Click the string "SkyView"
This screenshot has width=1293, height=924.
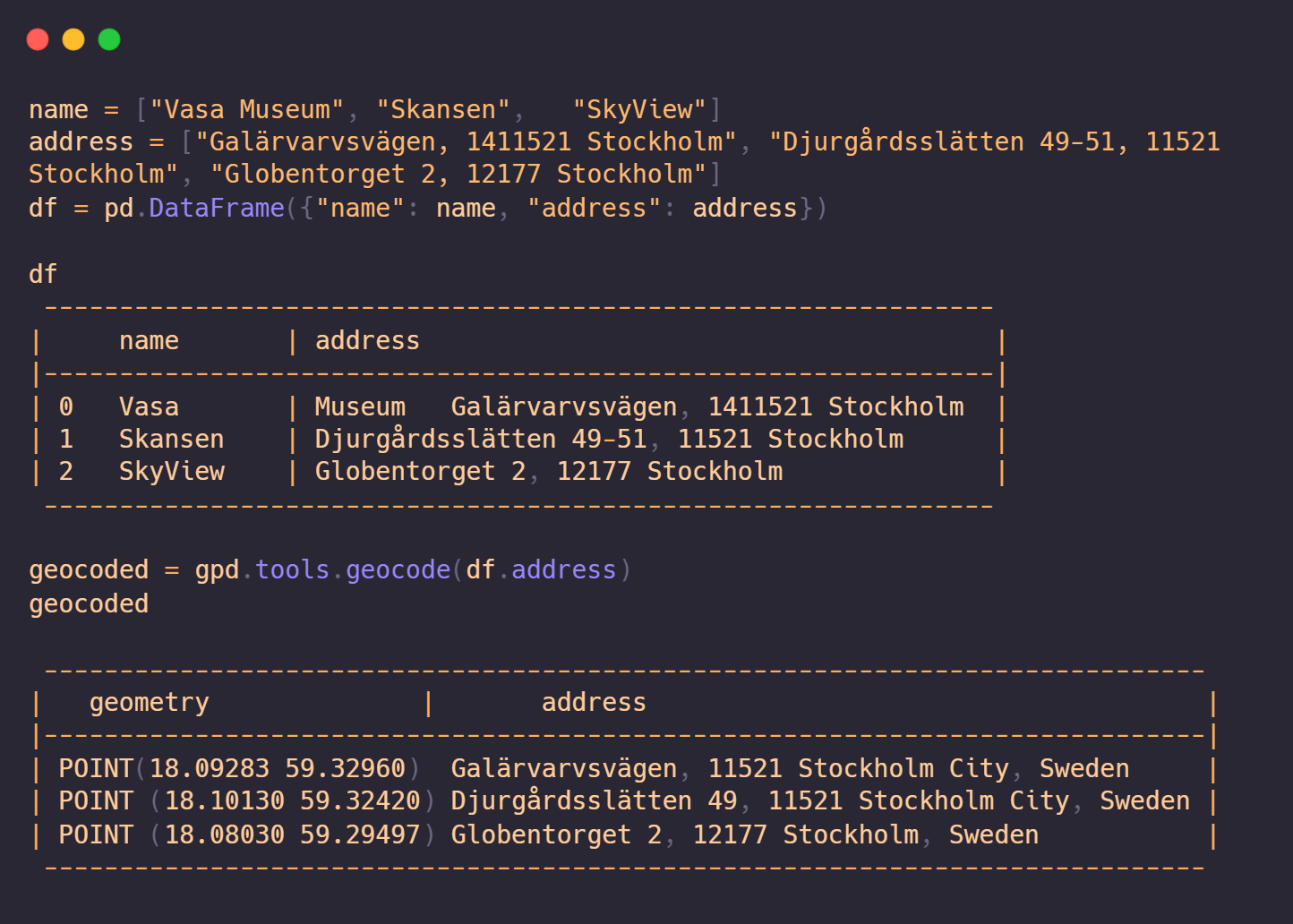(x=641, y=108)
